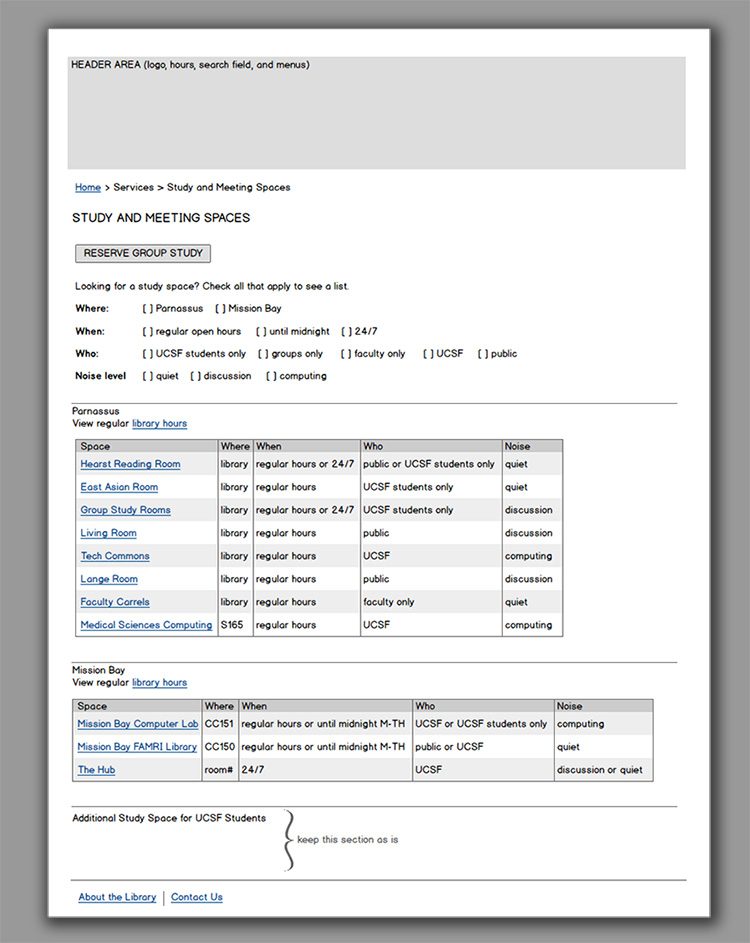Check the Parnassus location checkbox

[148, 309]
